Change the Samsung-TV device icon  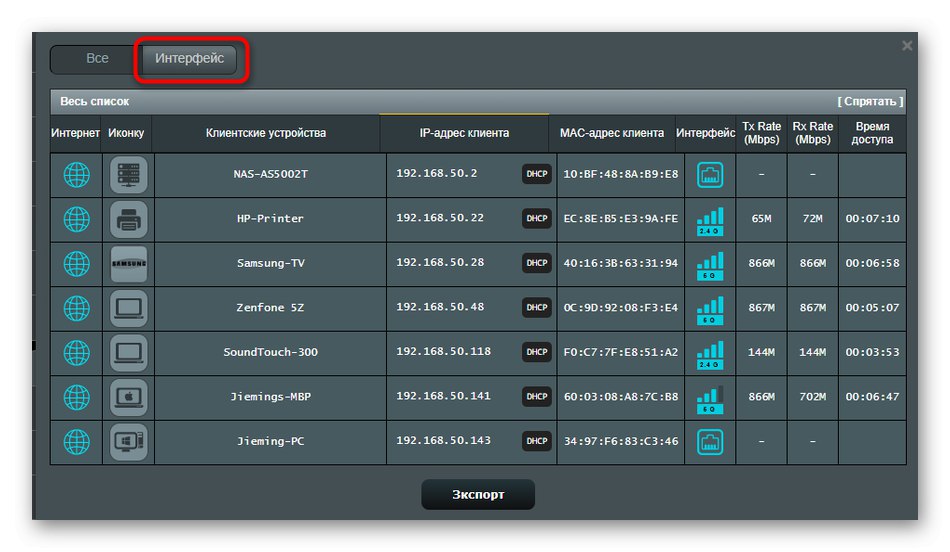pyautogui.click(x=128, y=264)
